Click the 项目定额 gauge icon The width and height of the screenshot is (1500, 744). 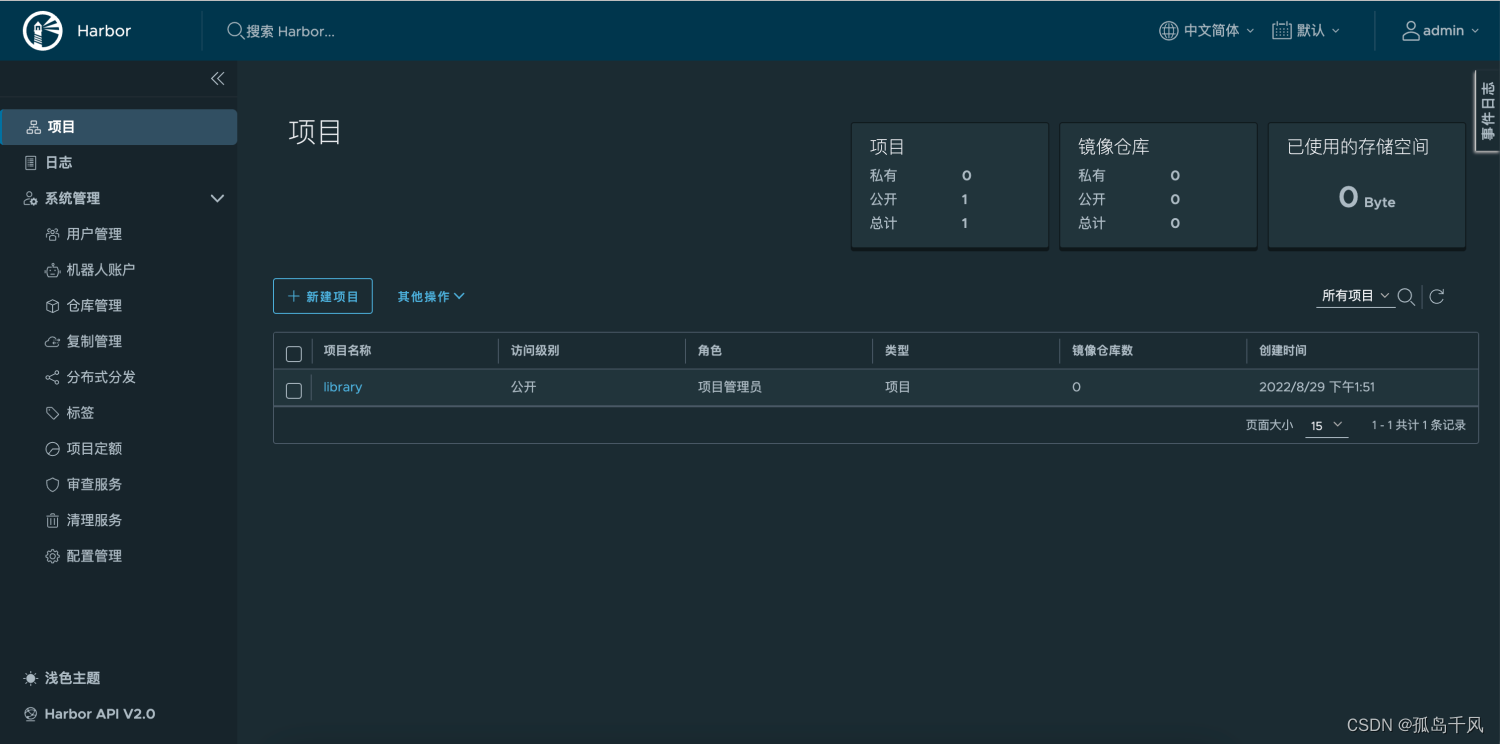tap(53, 449)
